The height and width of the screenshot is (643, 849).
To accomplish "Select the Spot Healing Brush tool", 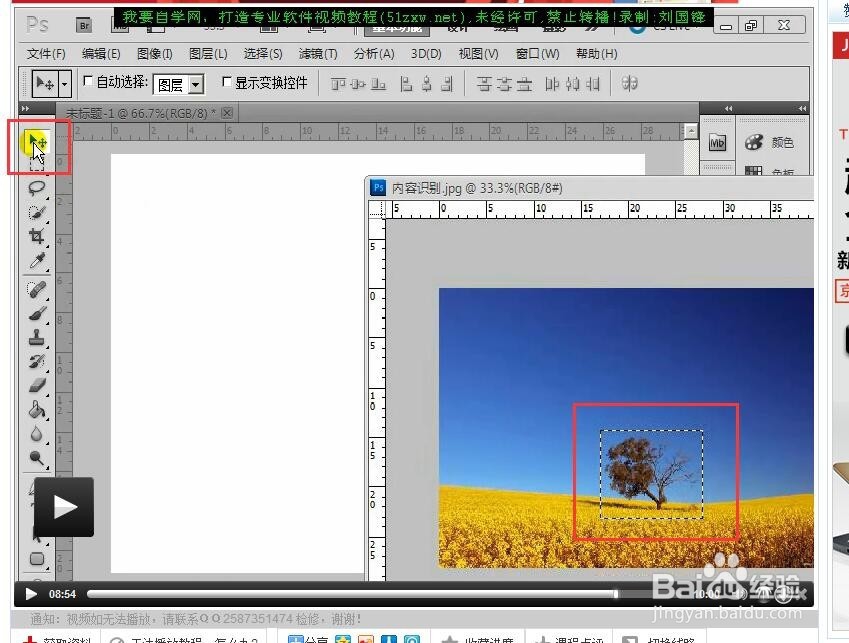I will 36,290.
